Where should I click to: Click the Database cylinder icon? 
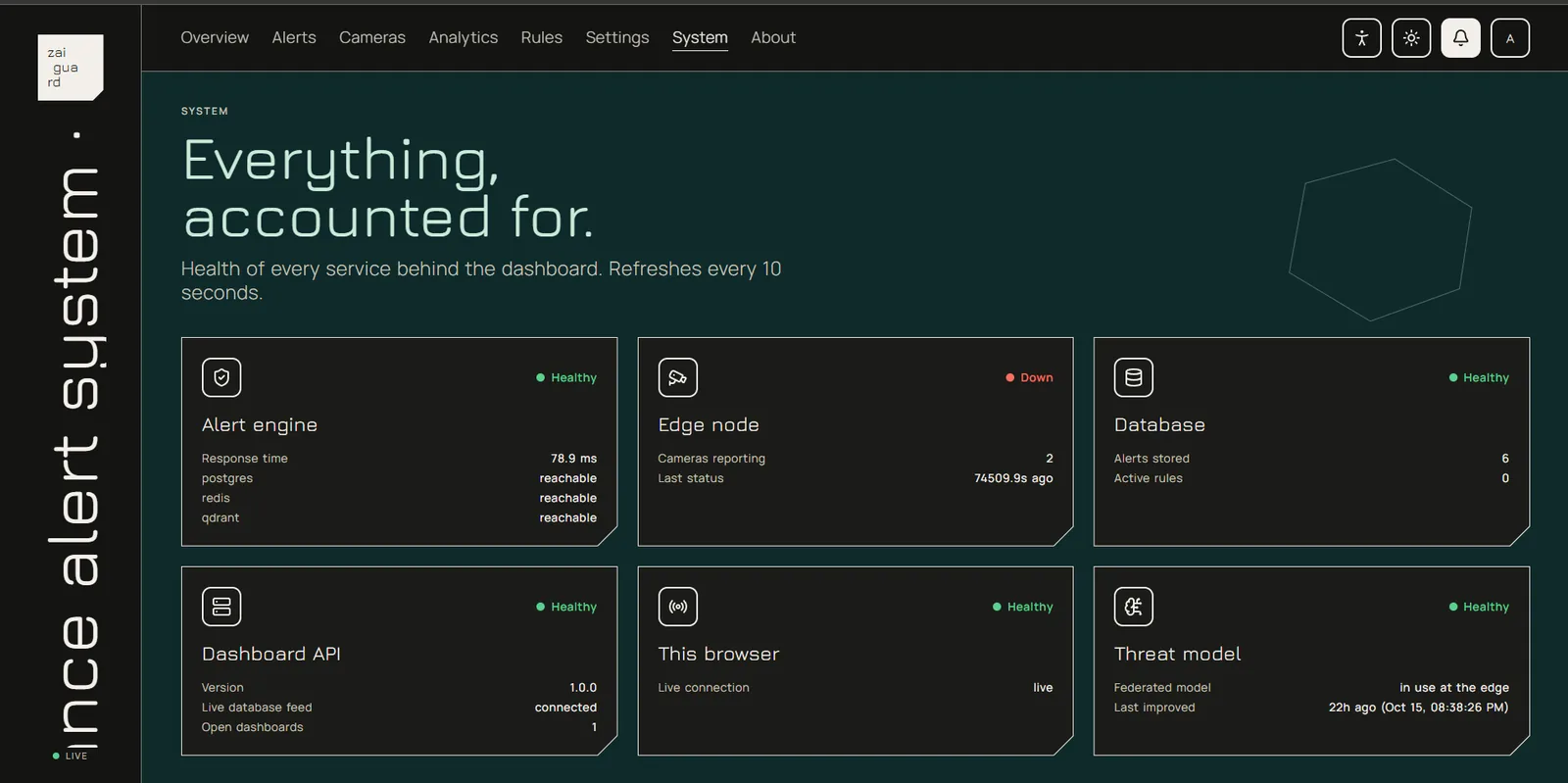coord(1134,377)
